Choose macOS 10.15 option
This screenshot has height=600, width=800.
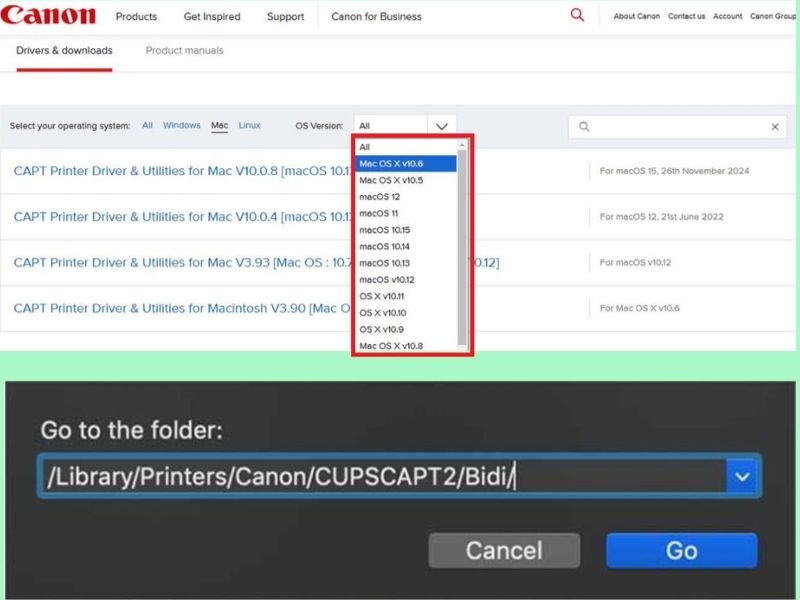coord(406,230)
